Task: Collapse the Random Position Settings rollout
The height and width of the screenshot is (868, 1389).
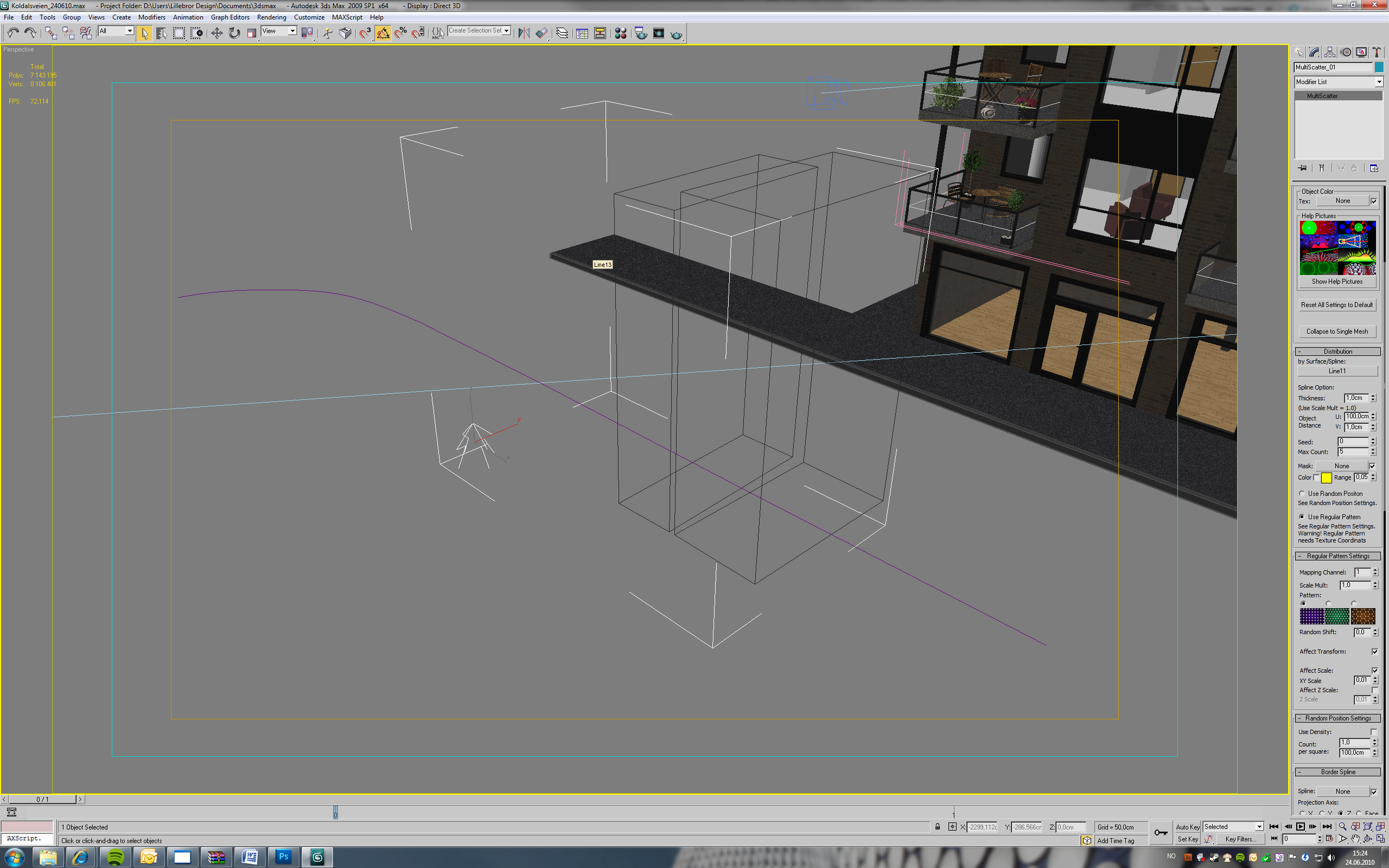Action: click(x=1337, y=718)
